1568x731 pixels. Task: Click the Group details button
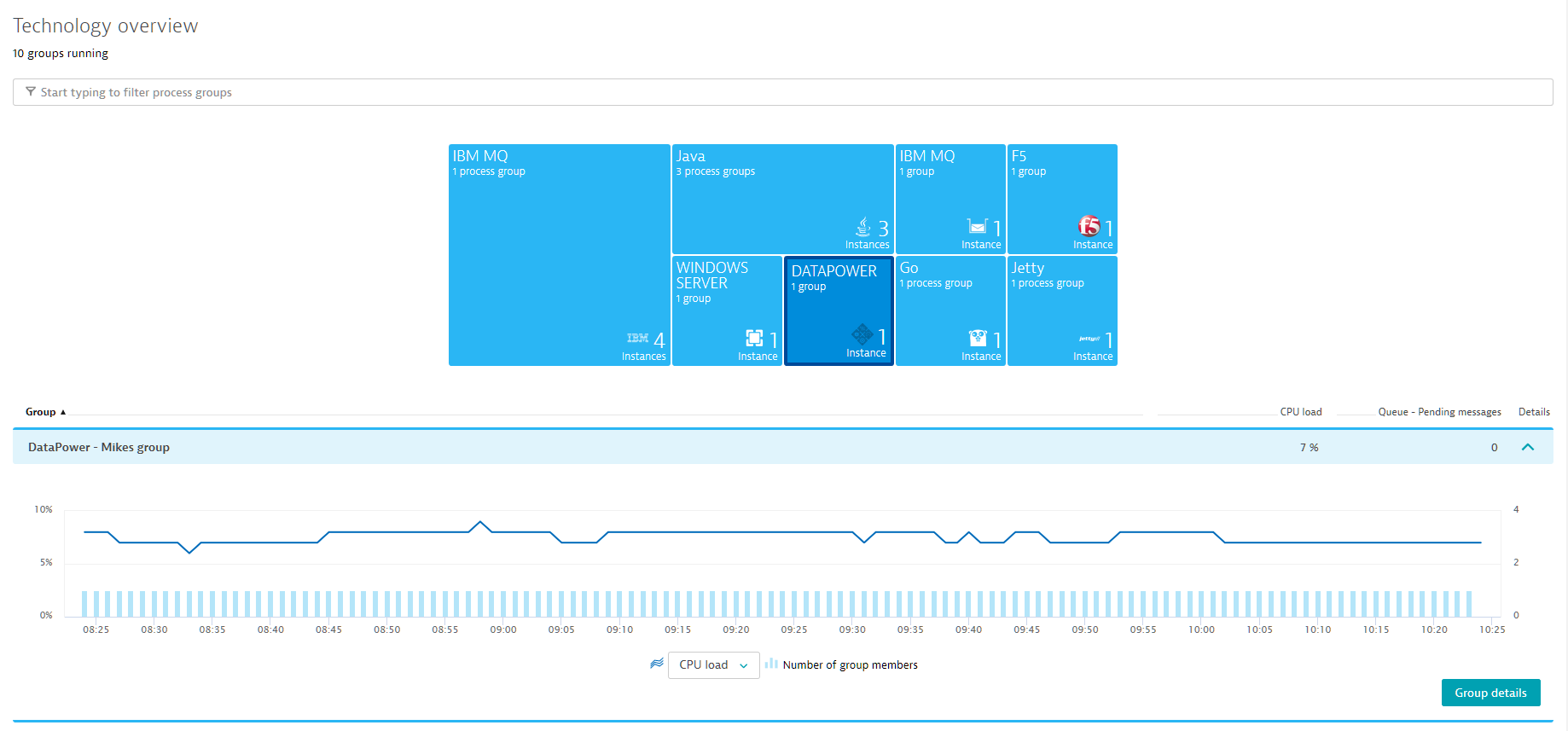click(x=1490, y=693)
